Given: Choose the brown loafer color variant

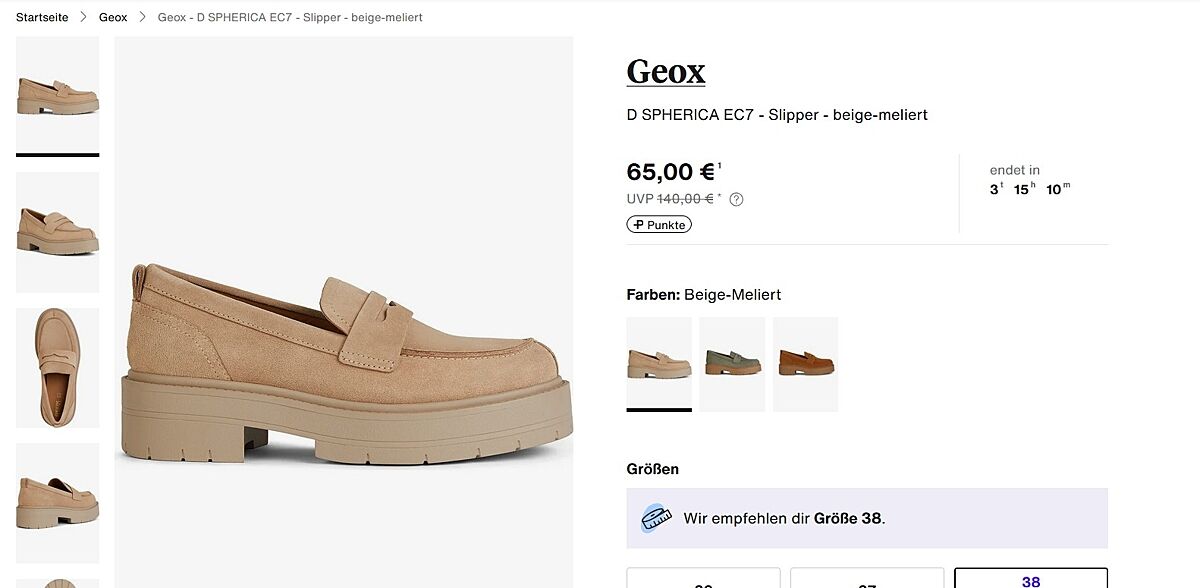Looking at the screenshot, I should pos(805,363).
